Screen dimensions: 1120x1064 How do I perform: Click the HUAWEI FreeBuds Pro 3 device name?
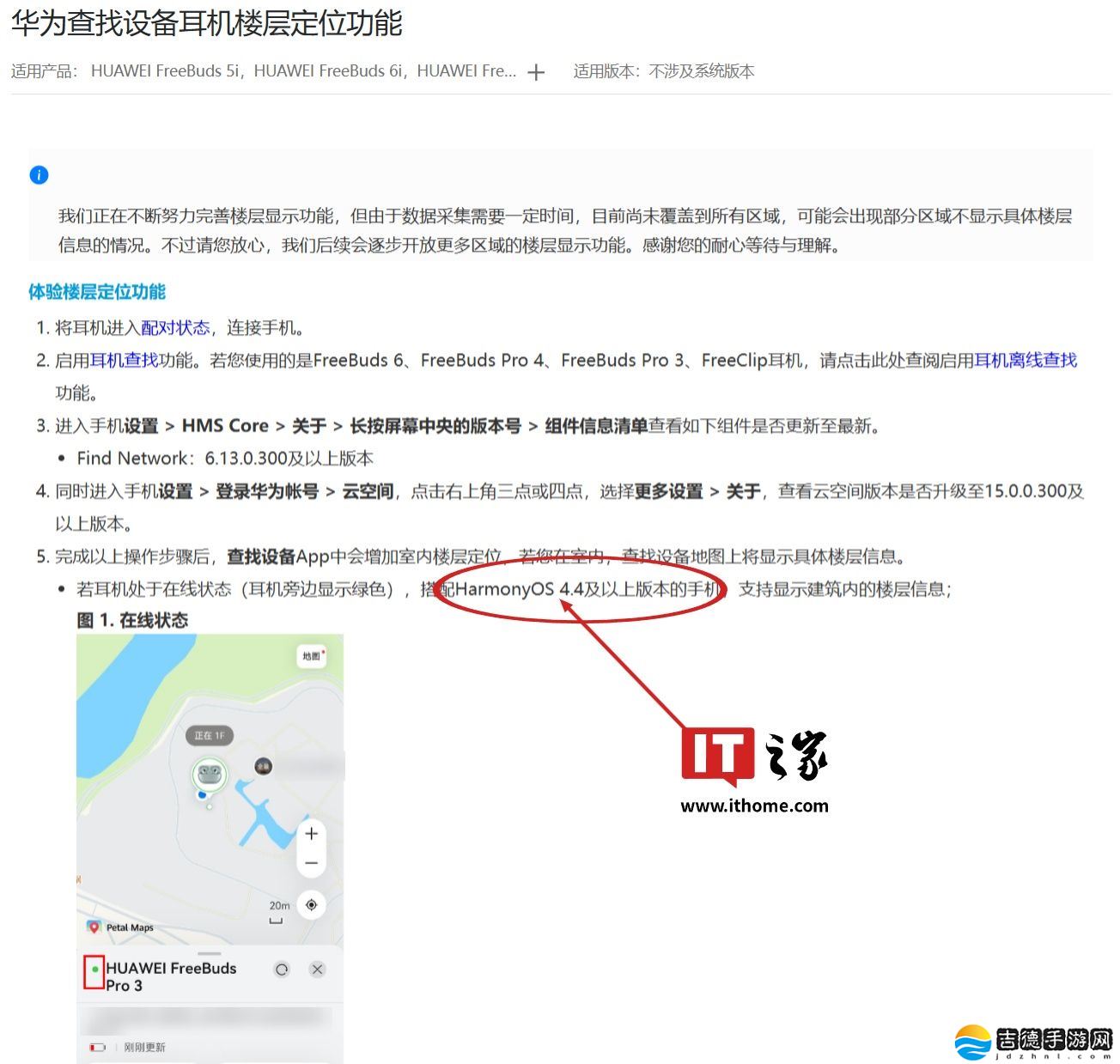[171, 976]
